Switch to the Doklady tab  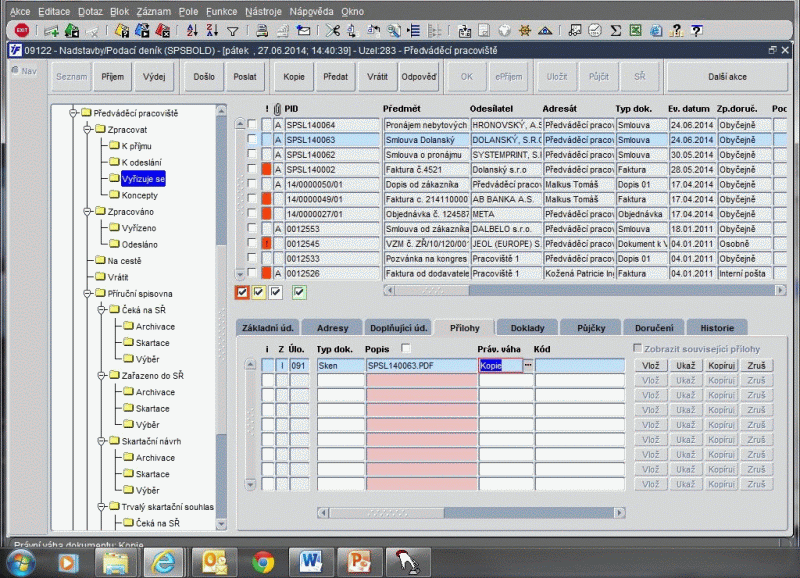[528, 328]
